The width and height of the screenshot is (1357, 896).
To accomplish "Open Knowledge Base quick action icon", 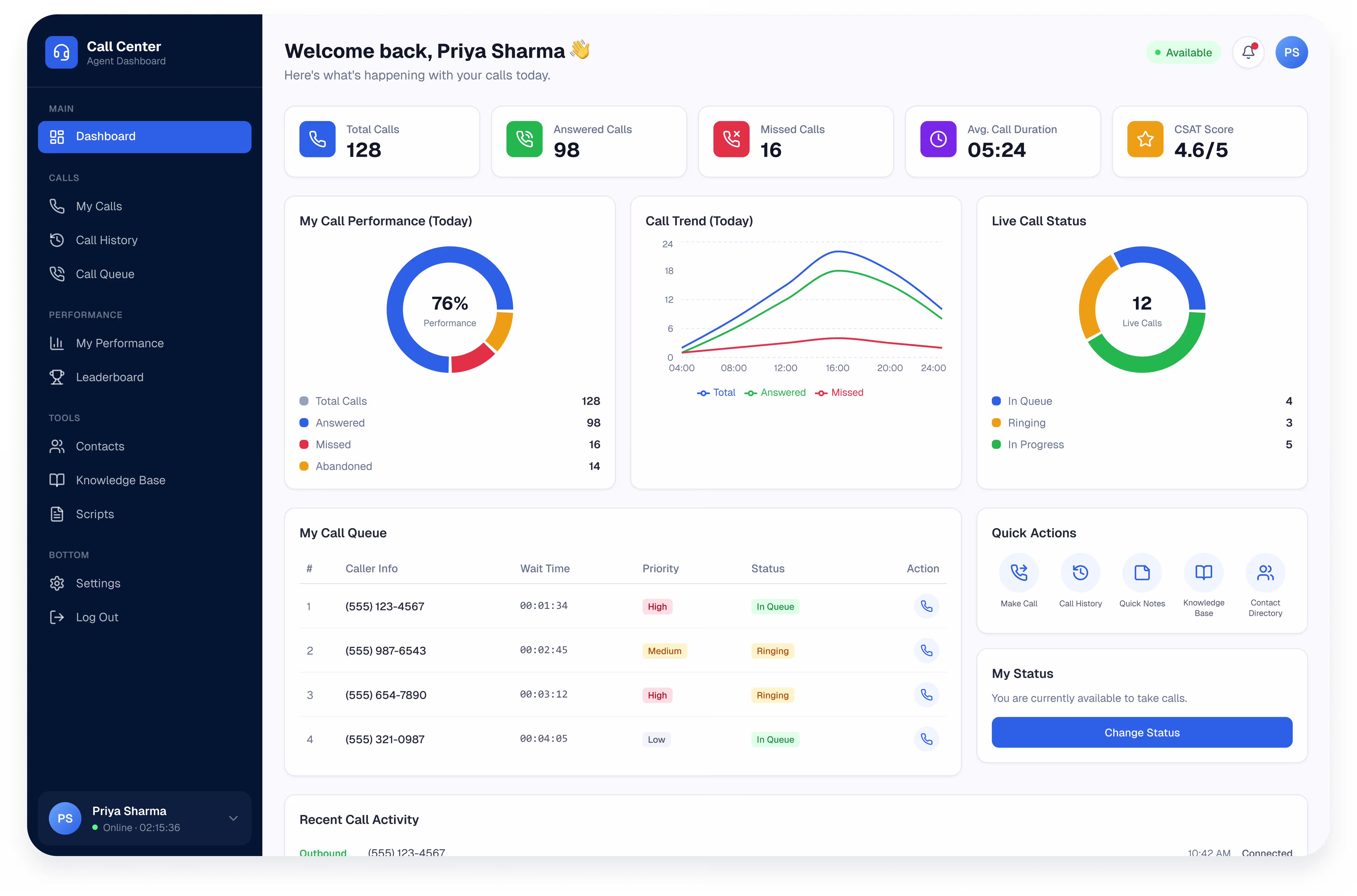I will (1204, 572).
